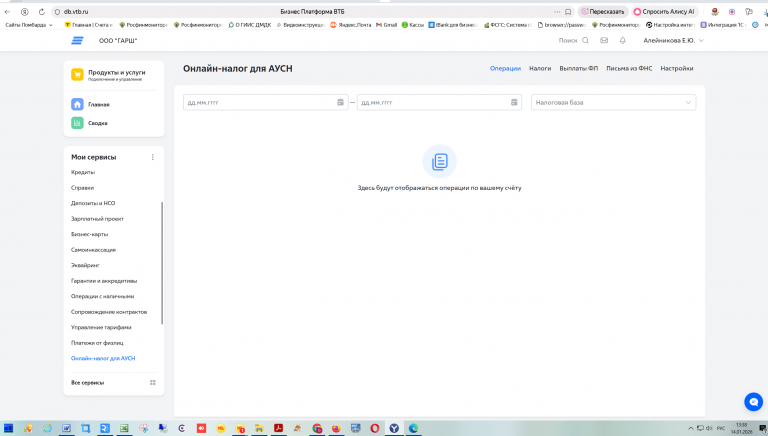Image resolution: width=768 pixels, height=436 pixels.
Task: Open Excel from the taskbar
Action: pyautogui.click(x=124, y=428)
